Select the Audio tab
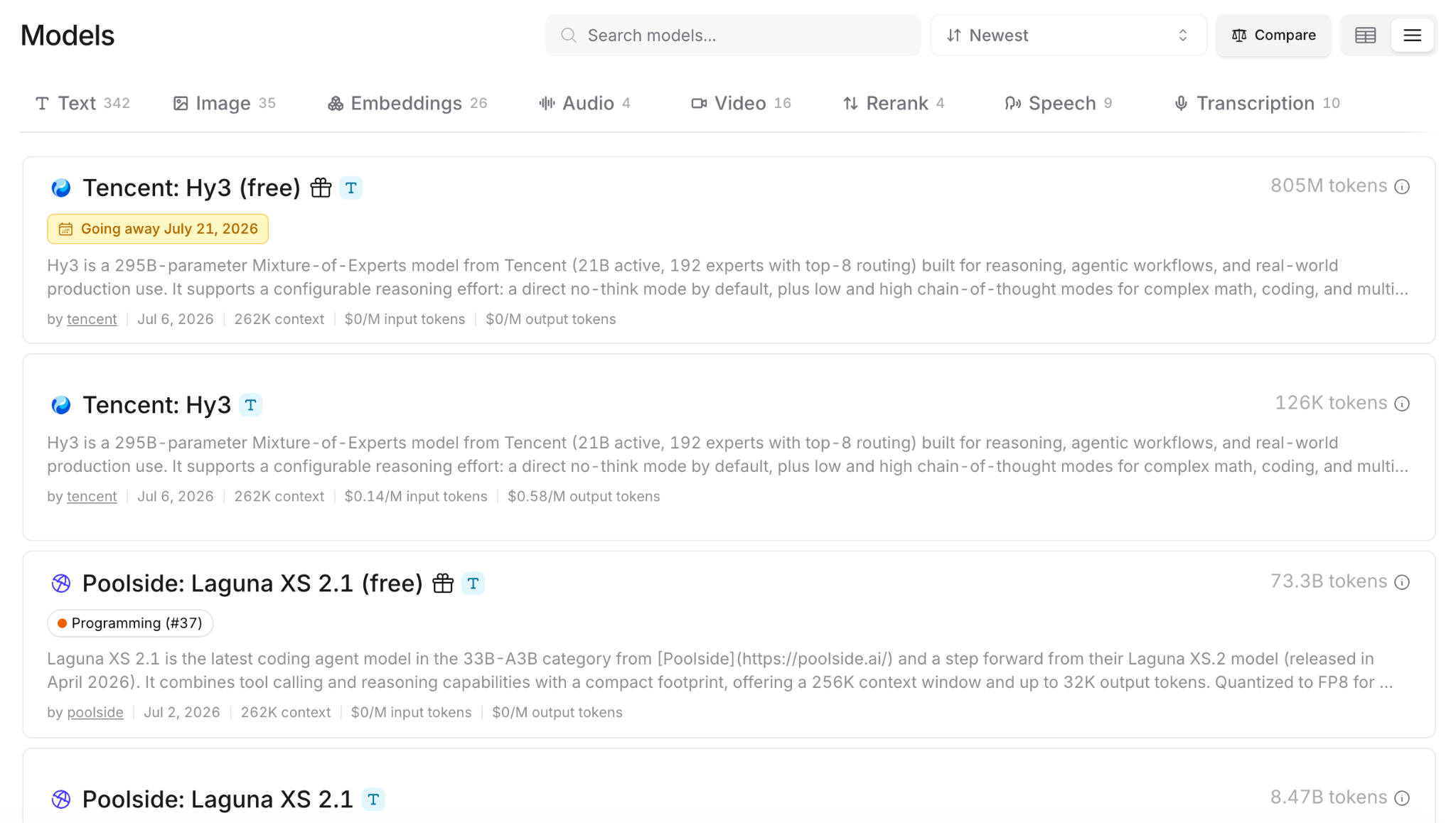The height and width of the screenshot is (823, 1456). pyautogui.click(x=584, y=103)
